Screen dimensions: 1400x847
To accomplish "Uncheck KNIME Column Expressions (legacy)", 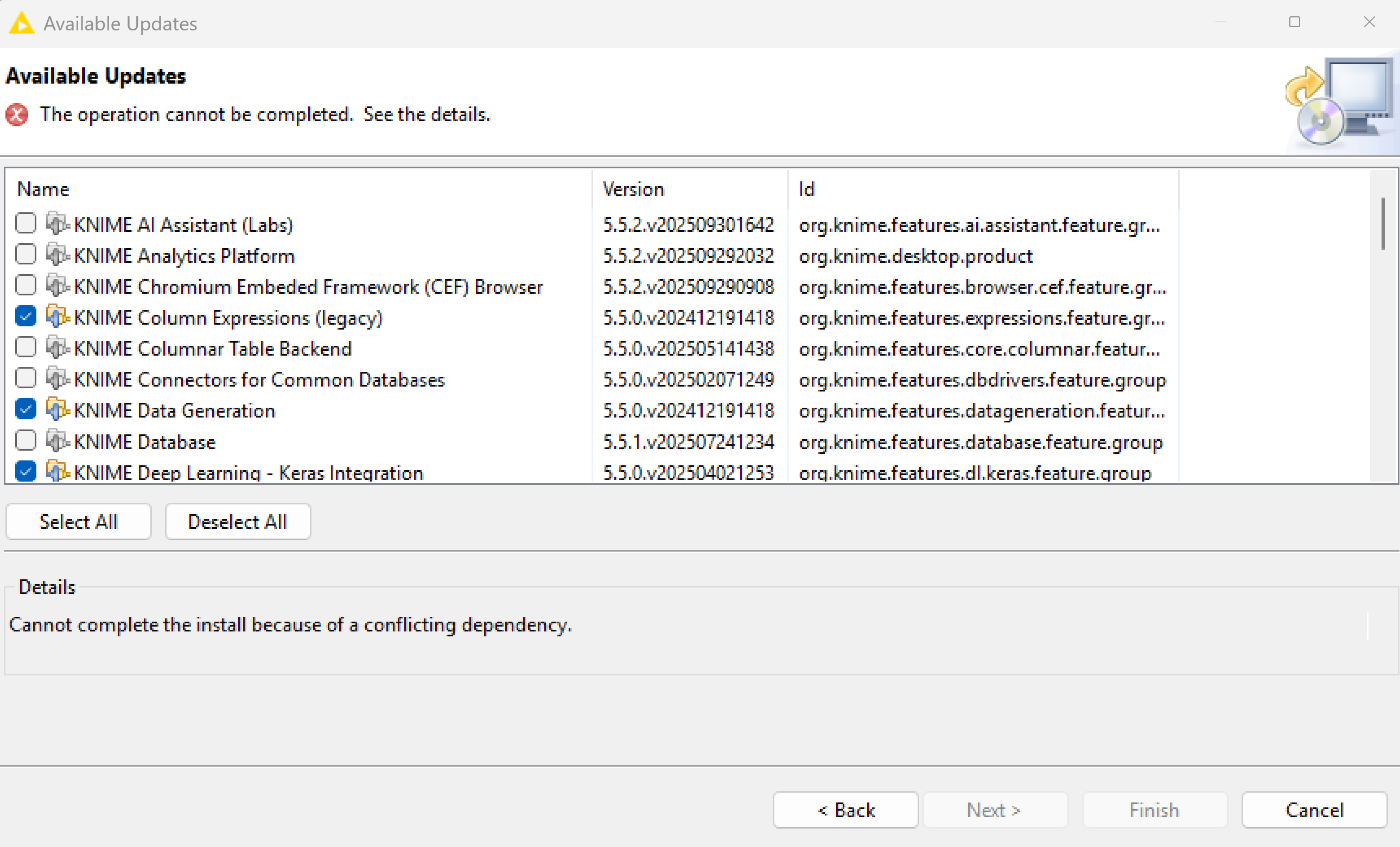I will click(x=26, y=317).
